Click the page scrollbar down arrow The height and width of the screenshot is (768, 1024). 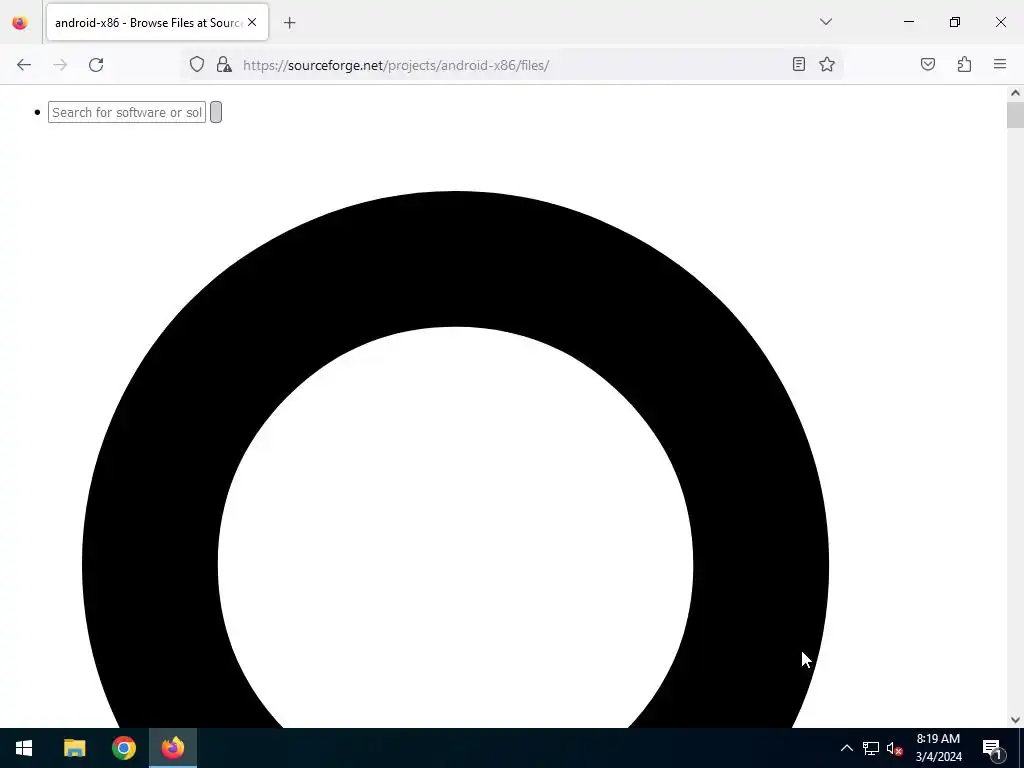(1015, 720)
